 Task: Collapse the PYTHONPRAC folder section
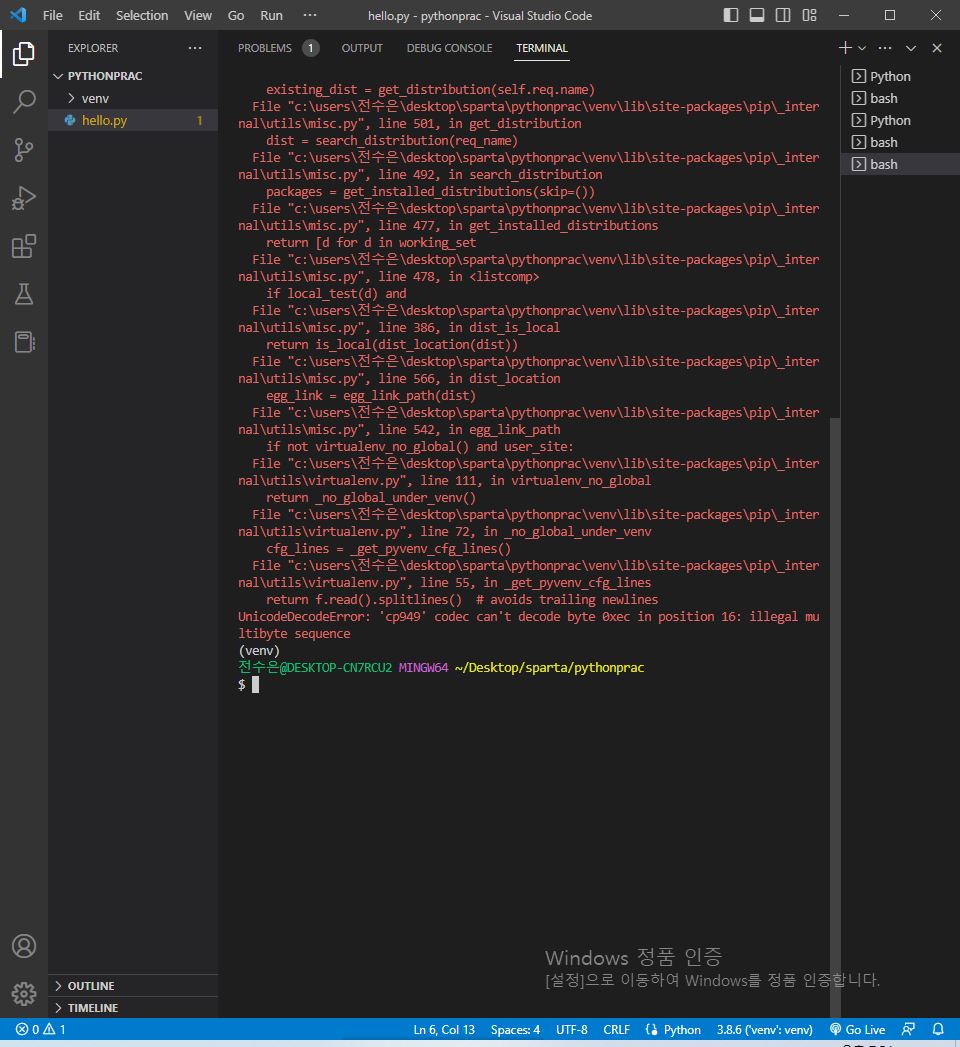134,76
